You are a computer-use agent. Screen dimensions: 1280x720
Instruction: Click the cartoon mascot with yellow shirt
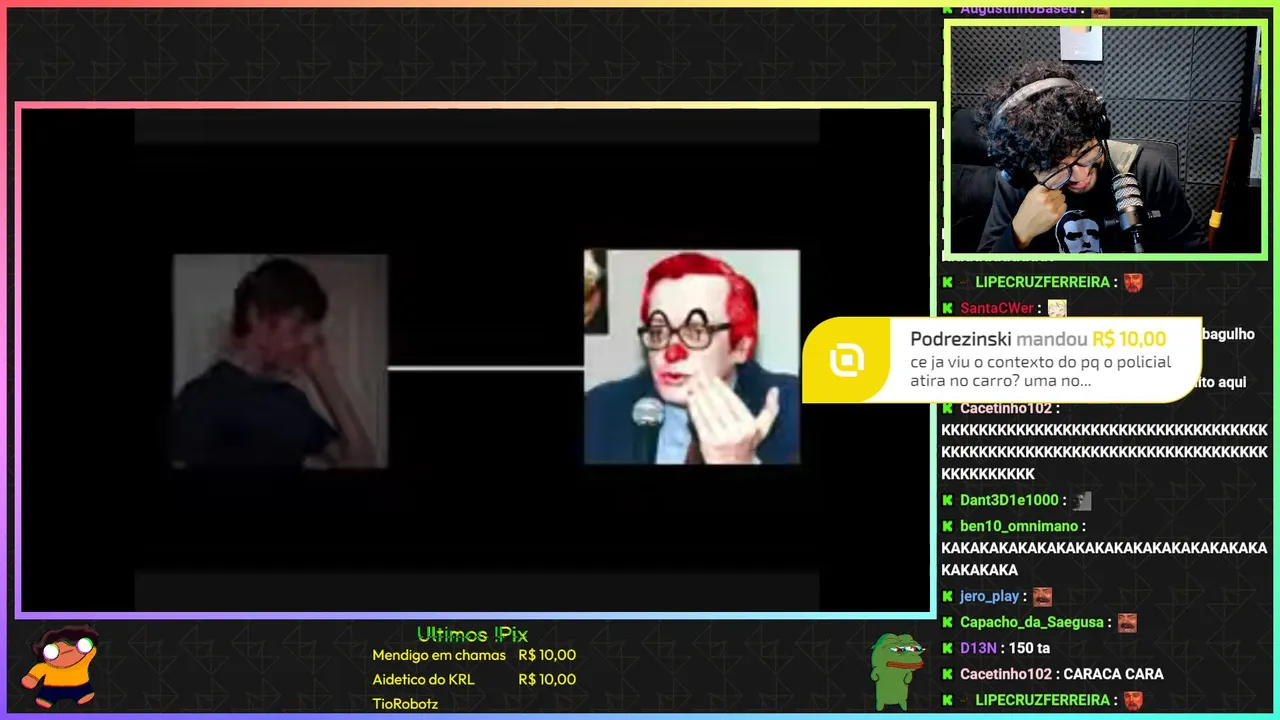[x=62, y=667]
